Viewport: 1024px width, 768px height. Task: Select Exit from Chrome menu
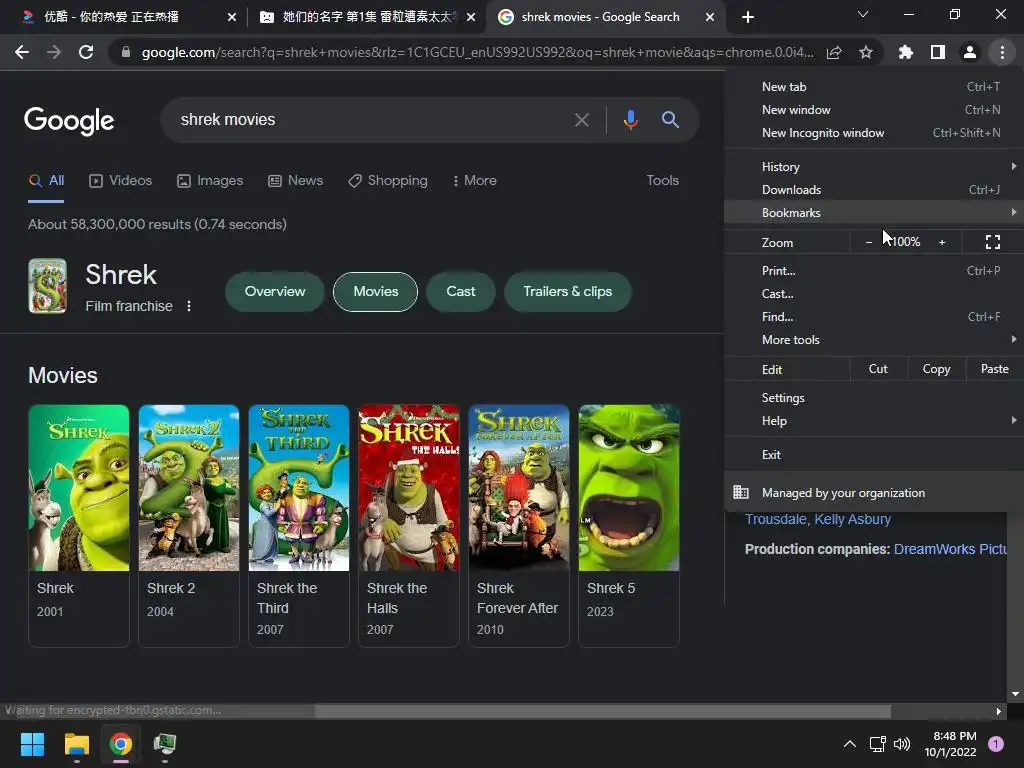tap(874, 455)
